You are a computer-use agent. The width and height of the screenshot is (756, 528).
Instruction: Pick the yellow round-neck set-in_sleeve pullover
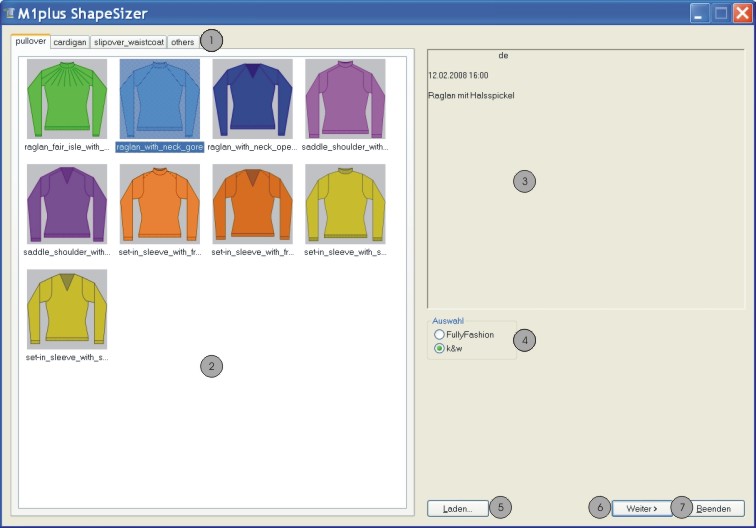pos(345,204)
